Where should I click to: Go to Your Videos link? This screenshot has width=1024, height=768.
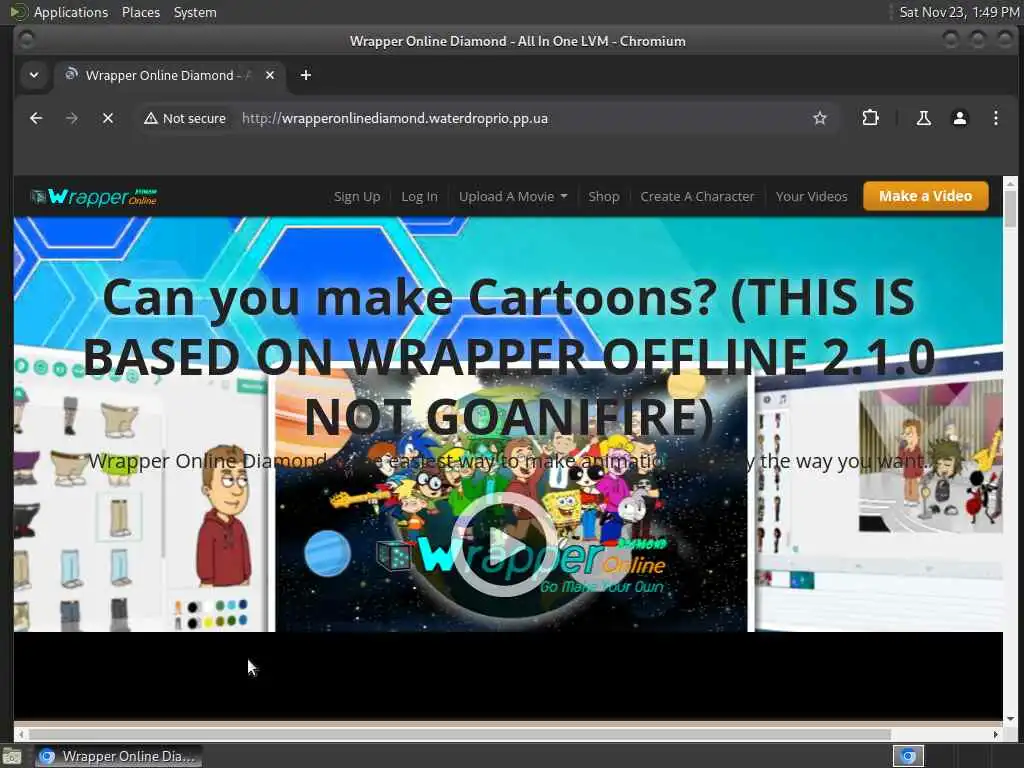[x=811, y=197]
